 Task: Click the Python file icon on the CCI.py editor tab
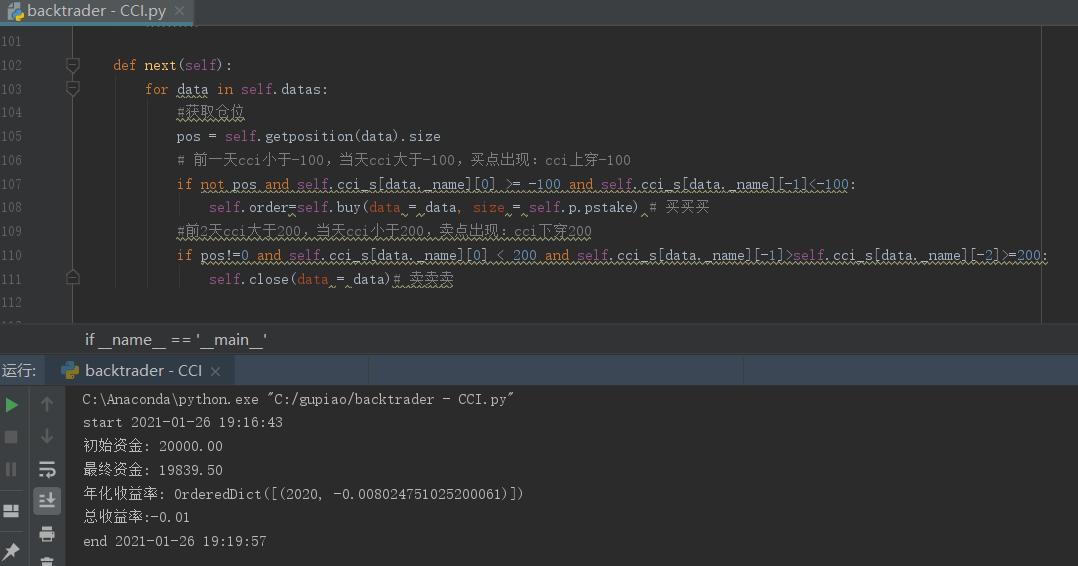coord(15,11)
